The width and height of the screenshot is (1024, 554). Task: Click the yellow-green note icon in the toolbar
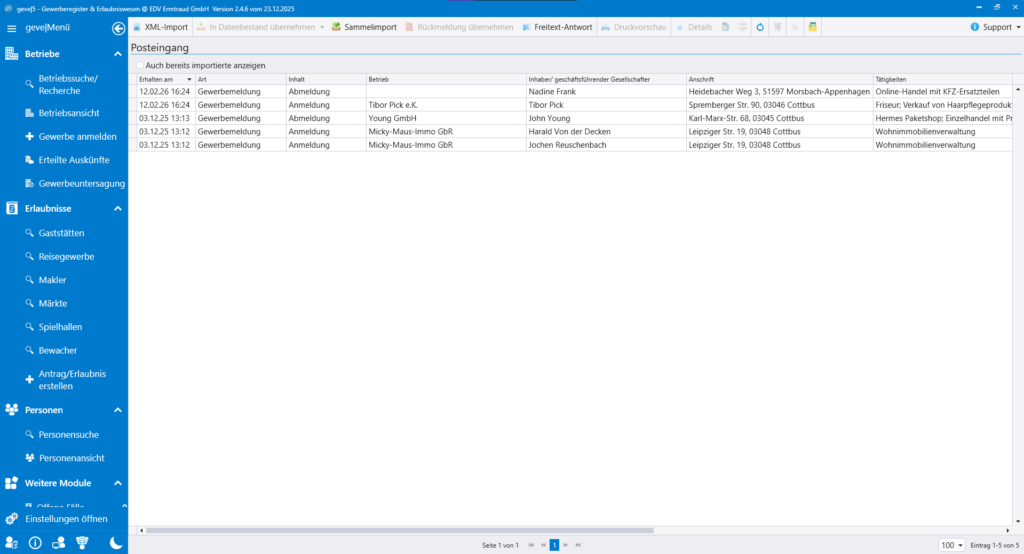point(813,27)
